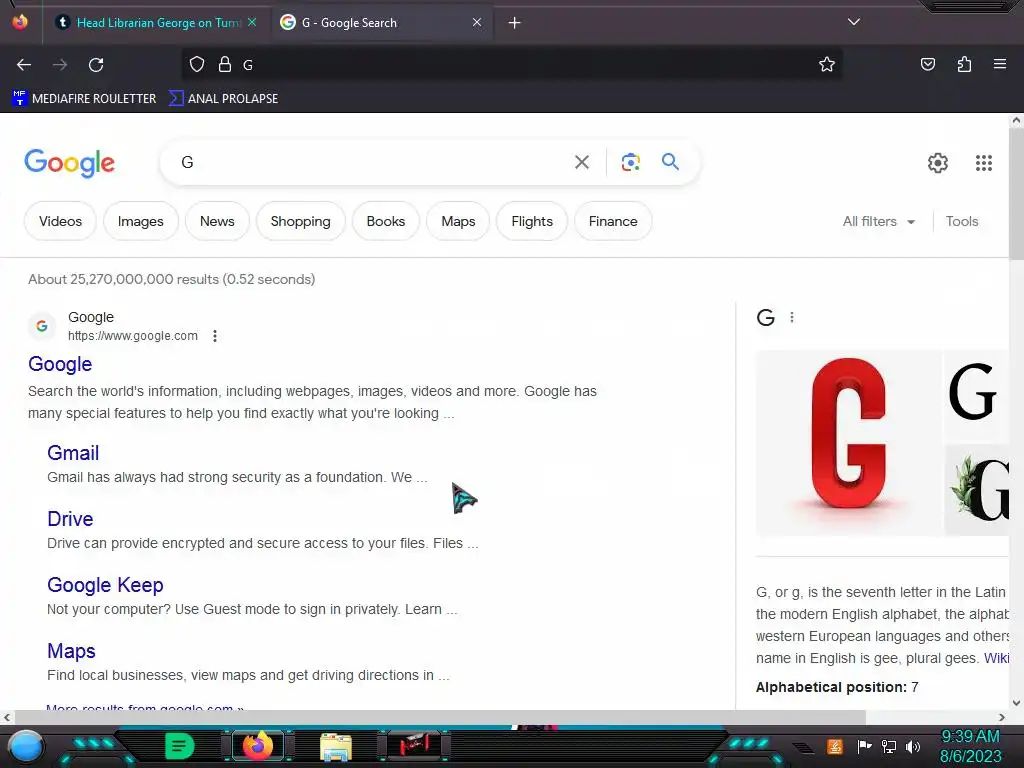Filter results by News

point(217,221)
